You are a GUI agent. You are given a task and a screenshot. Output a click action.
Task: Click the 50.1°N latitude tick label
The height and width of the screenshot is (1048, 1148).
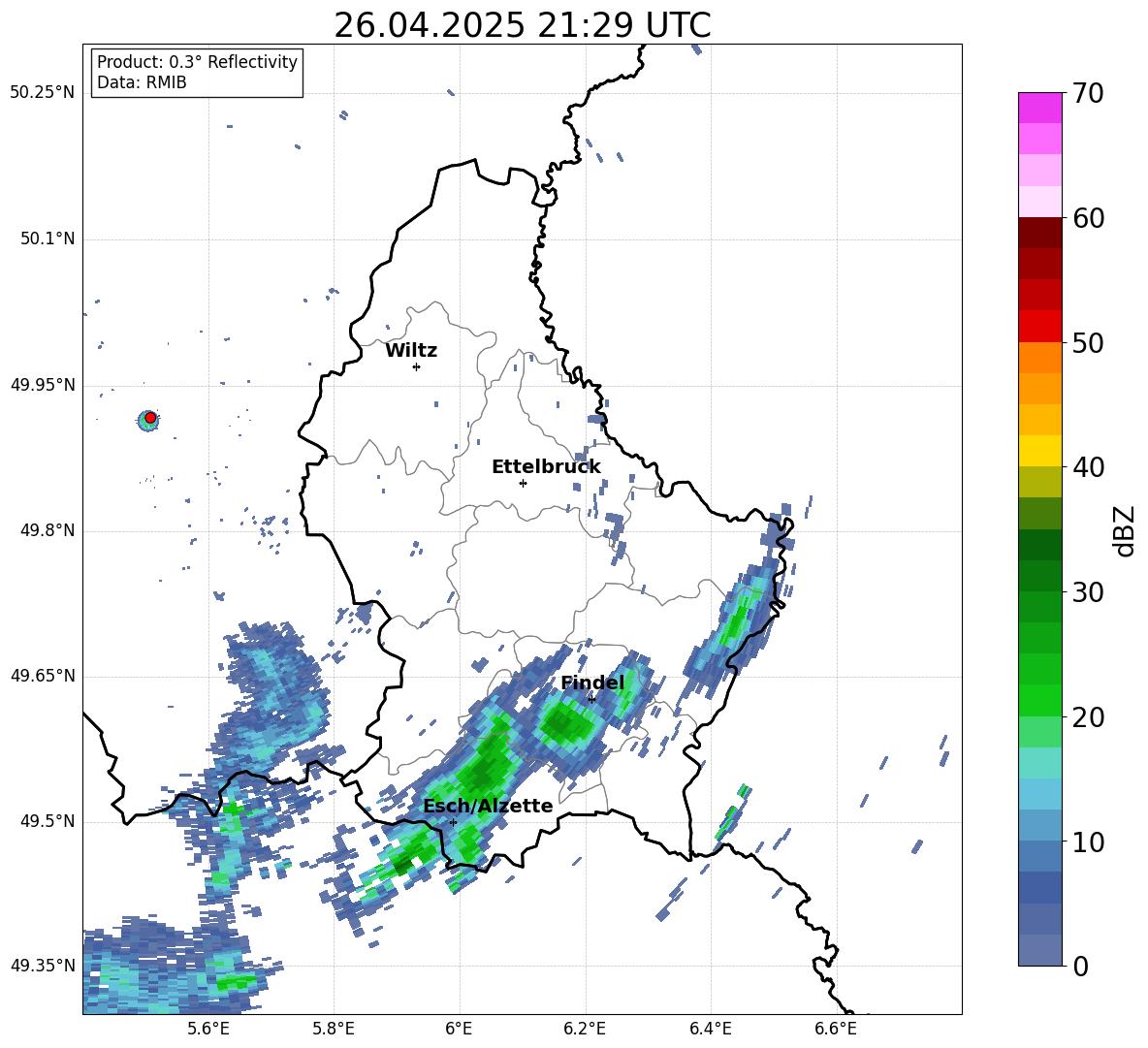pos(47,238)
